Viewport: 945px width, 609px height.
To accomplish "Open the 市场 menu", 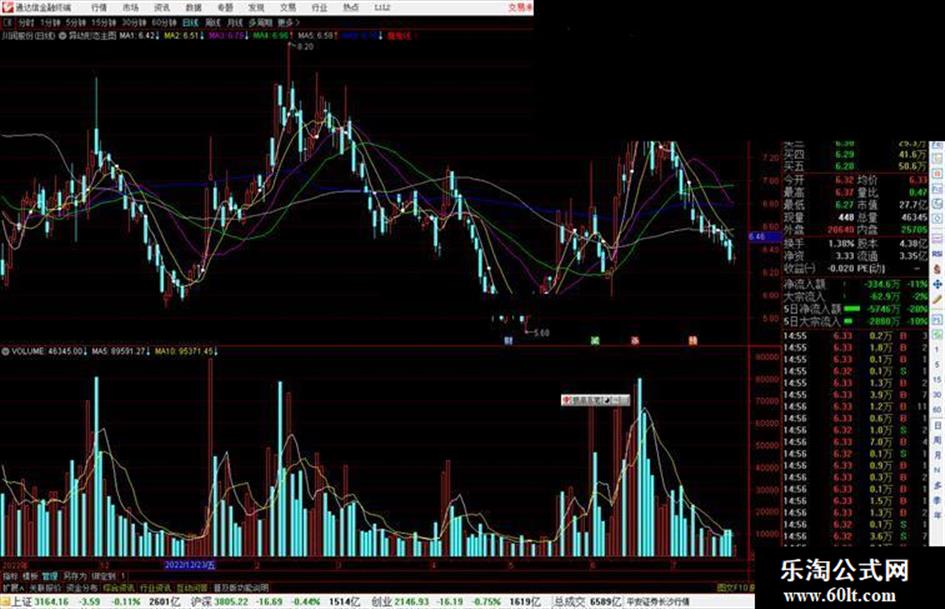I will pyautogui.click(x=130, y=8).
